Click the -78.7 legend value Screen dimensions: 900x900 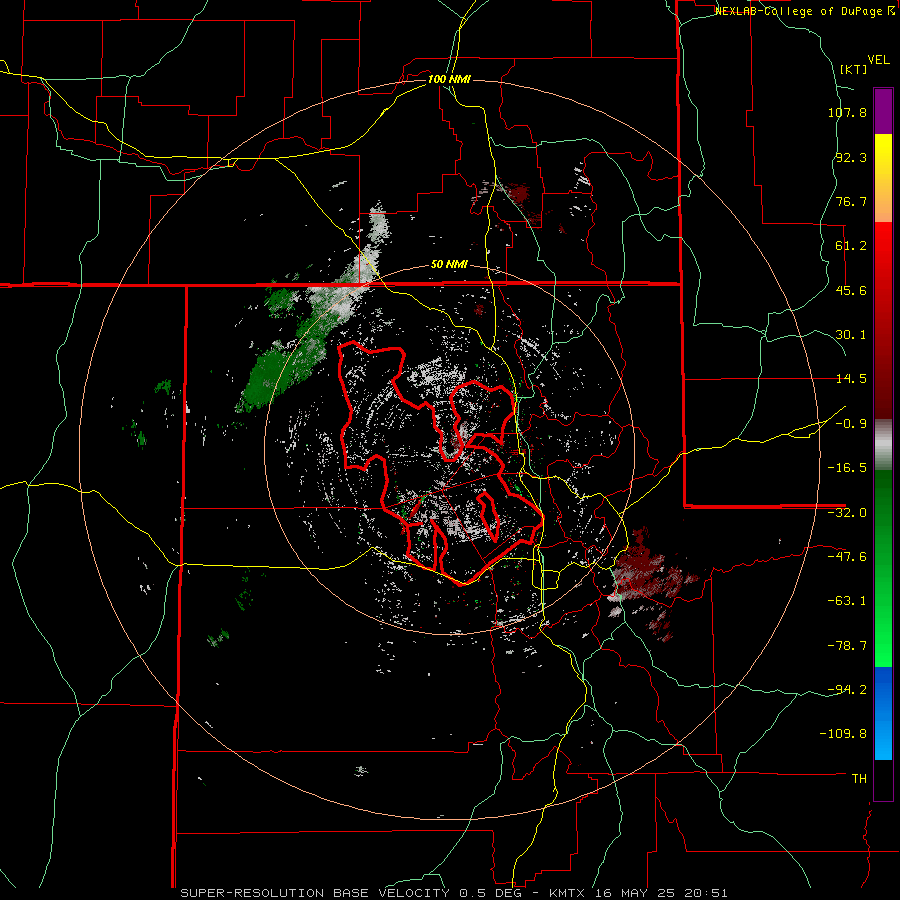click(x=847, y=646)
